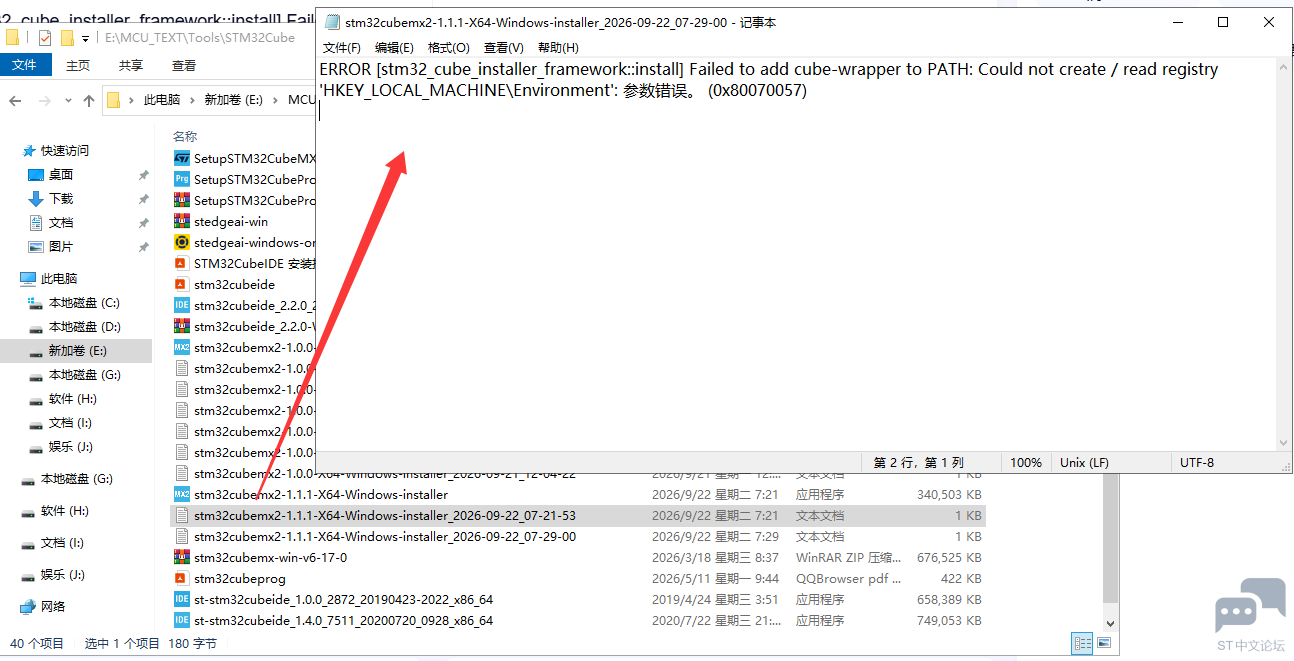The image size is (1294, 661).
Task: Open Notepad's 格式(O) menu
Action: pyautogui.click(x=448, y=48)
